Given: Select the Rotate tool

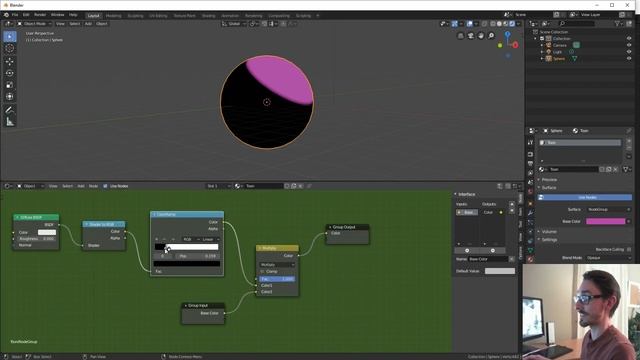Looking at the screenshot, I should (10, 73).
